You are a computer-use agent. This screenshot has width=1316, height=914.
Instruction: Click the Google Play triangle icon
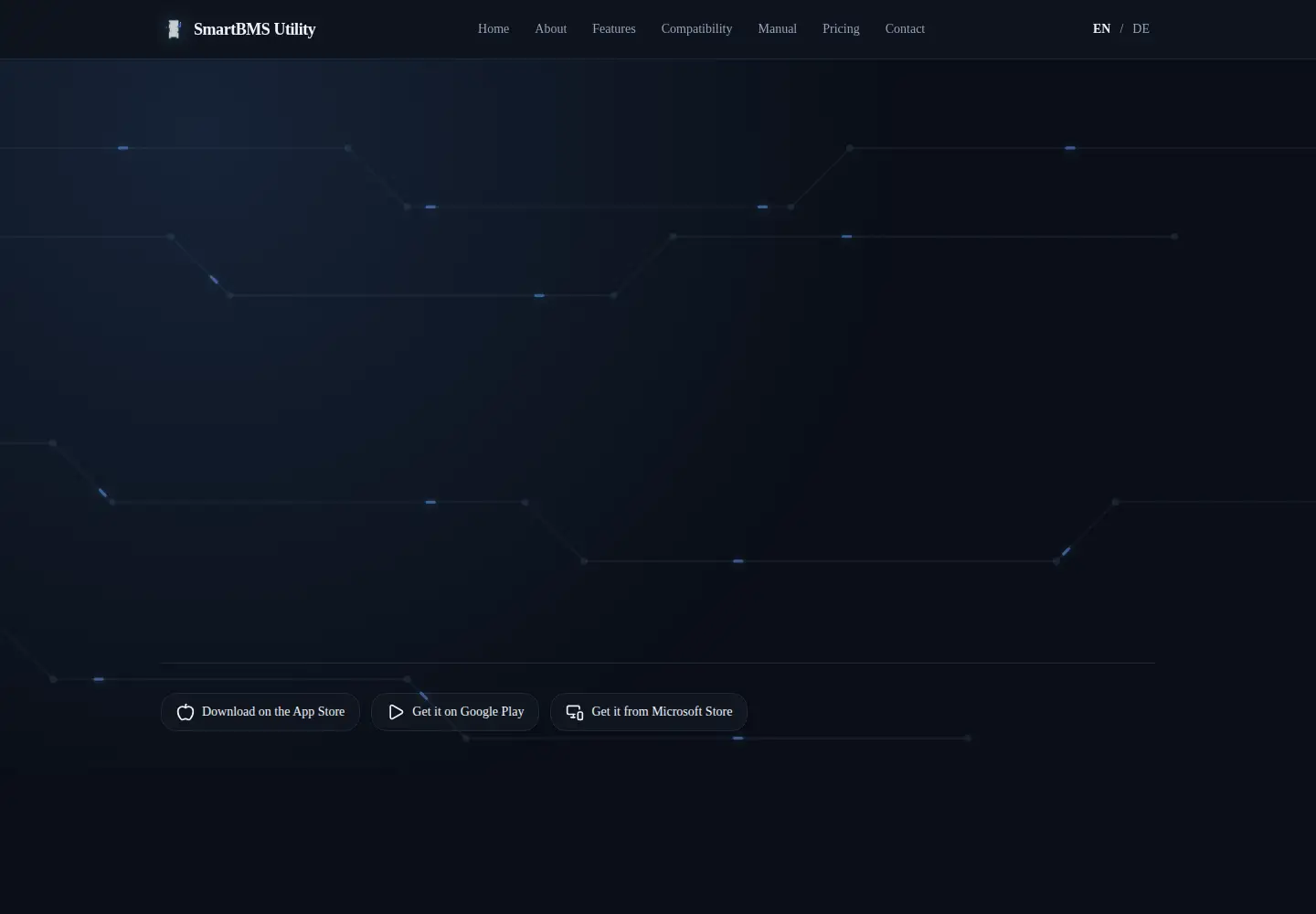pos(396,712)
